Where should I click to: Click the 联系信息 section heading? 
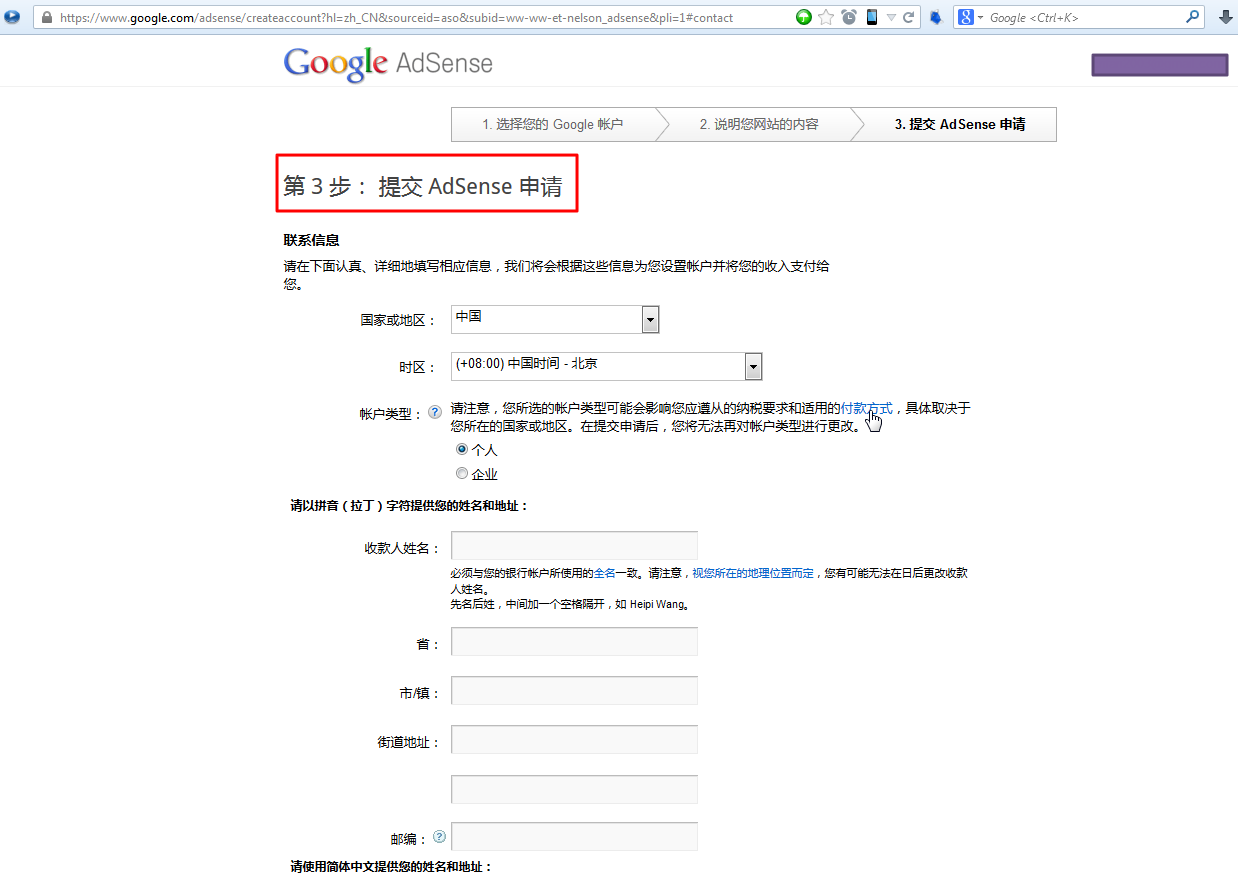click(x=311, y=240)
